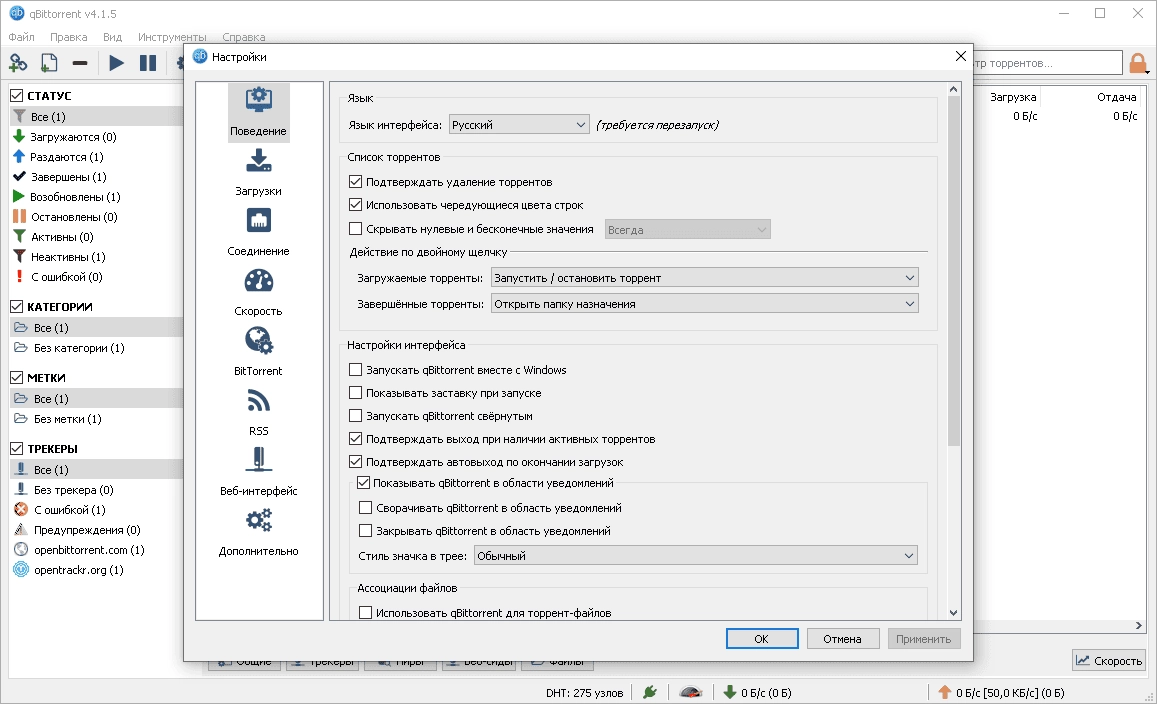Enable Показывать заставку при запуске
Image resolution: width=1157 pixels, height=704 pixels.
click(x=356, y=393)
